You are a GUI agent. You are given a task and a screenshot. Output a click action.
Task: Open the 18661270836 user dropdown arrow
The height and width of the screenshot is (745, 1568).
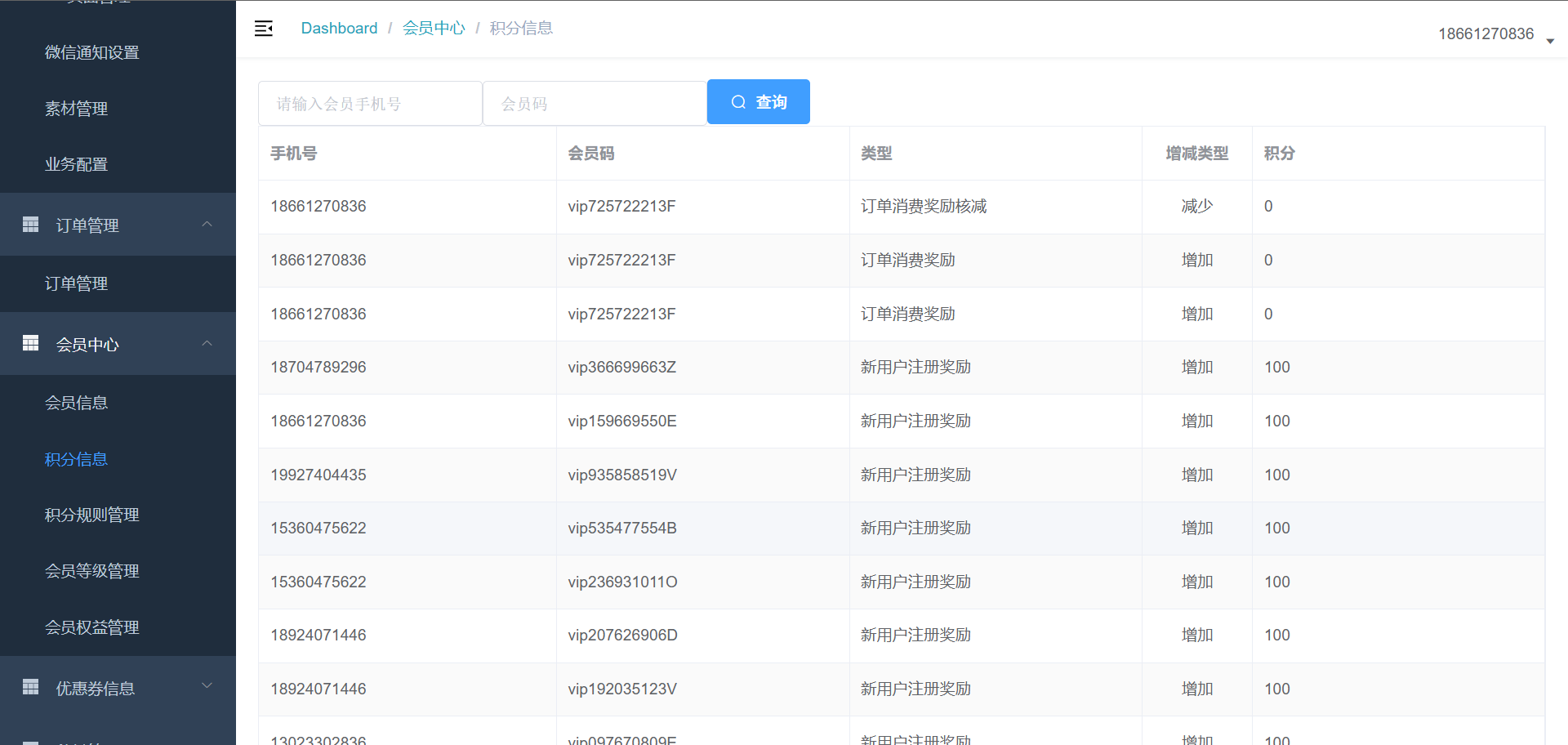pos(1549,41)
